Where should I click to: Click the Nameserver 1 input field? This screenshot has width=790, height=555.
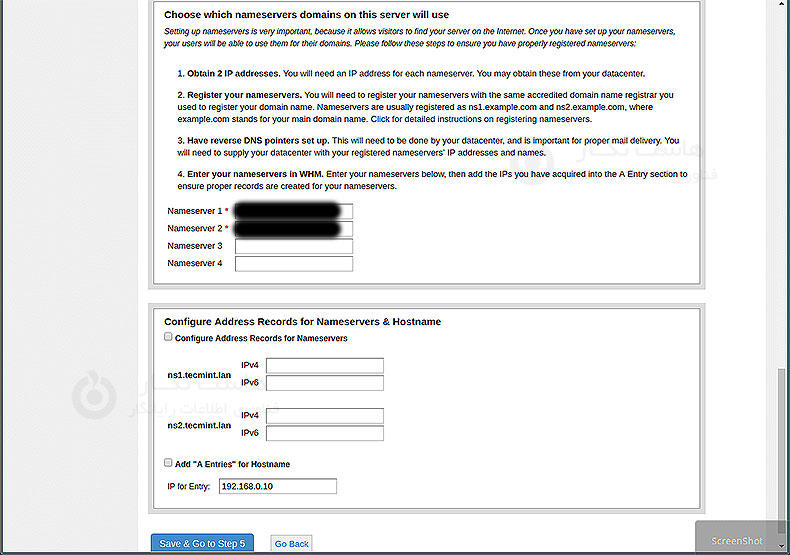tap(293, 211)
